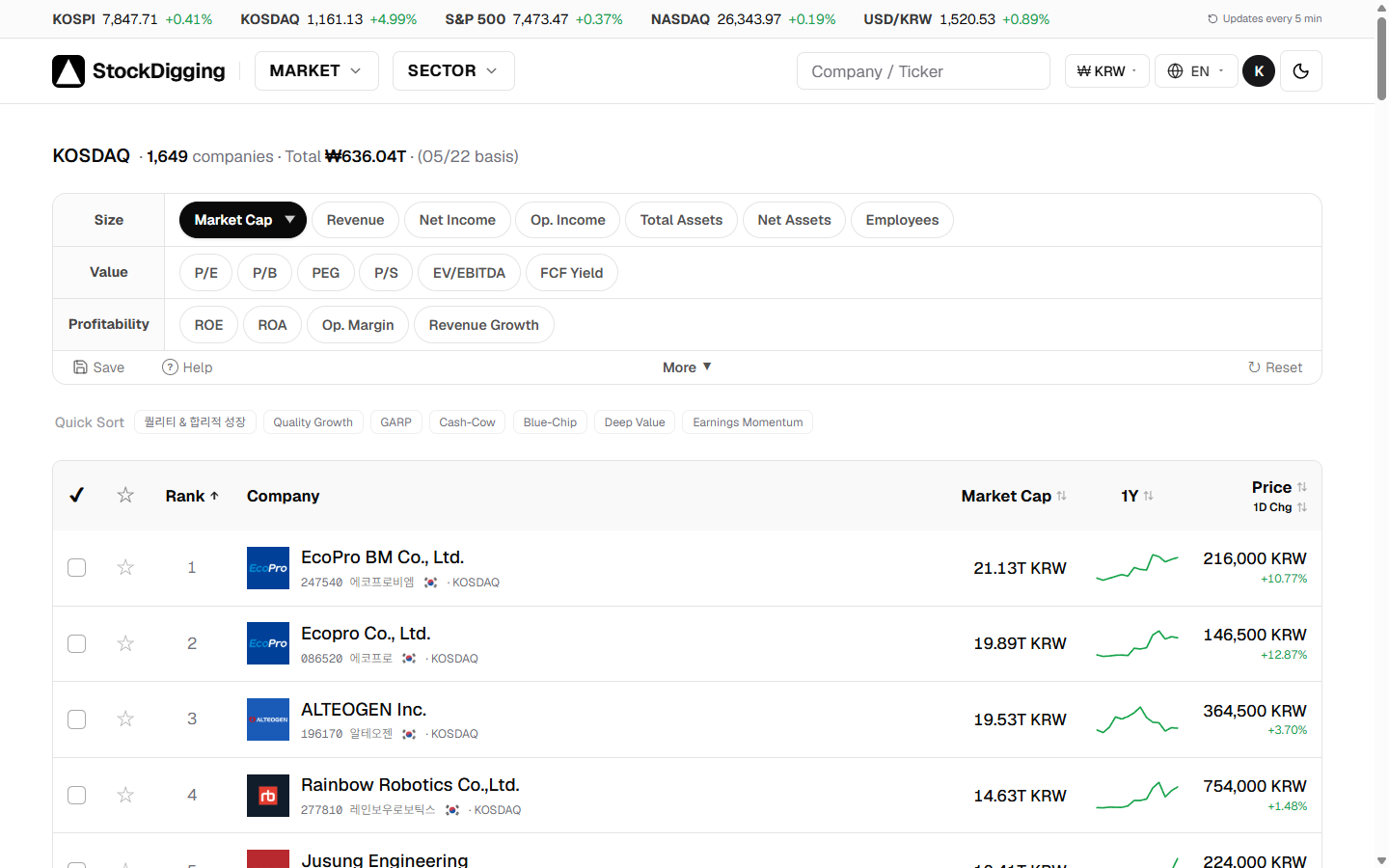Sort by 1Y column arrows
Screen dimensions: 1389x868
pyautogui.click(x=1148, y=496)
